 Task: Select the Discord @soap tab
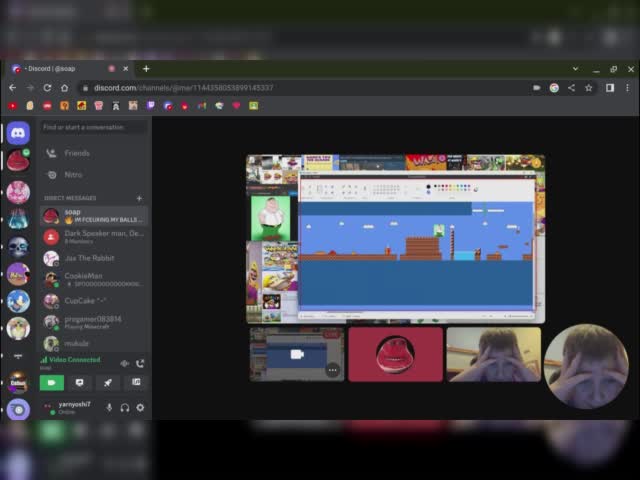(x=69, y=69)
